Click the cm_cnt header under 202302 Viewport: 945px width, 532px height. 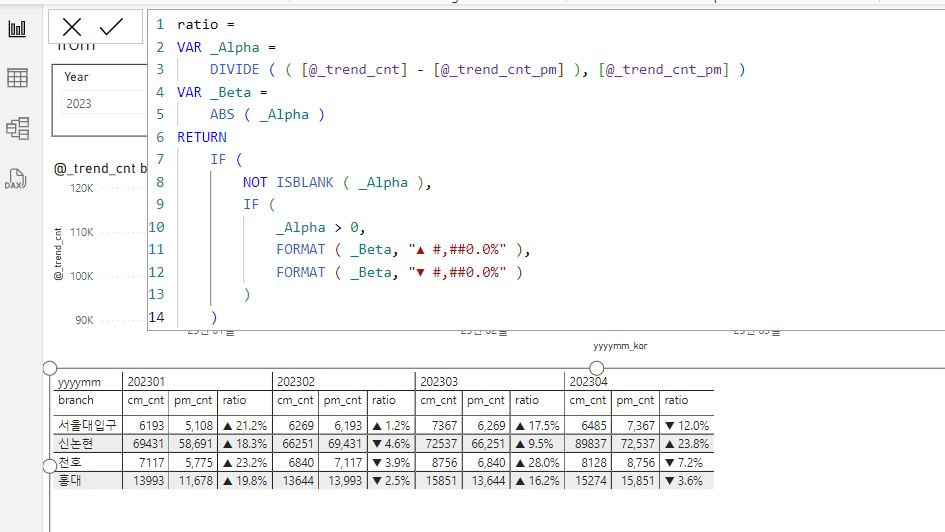click(x=295, y=400)
